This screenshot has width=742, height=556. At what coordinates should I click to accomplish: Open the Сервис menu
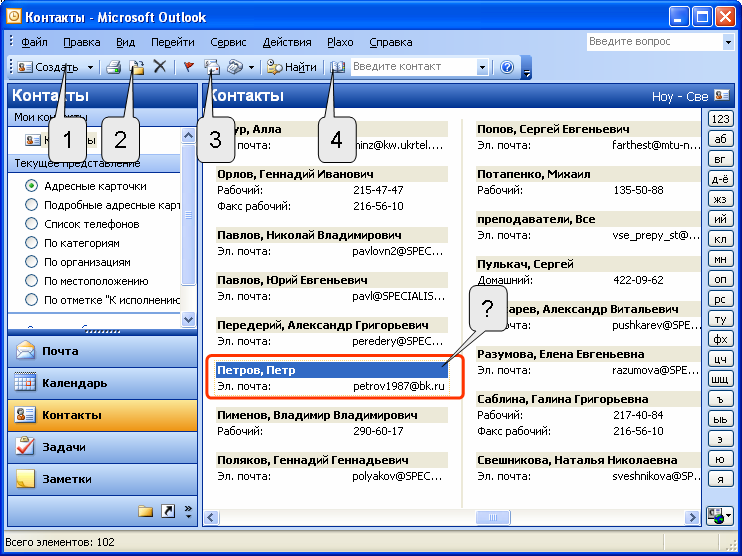pyautogui.click(x=228, y=42)
